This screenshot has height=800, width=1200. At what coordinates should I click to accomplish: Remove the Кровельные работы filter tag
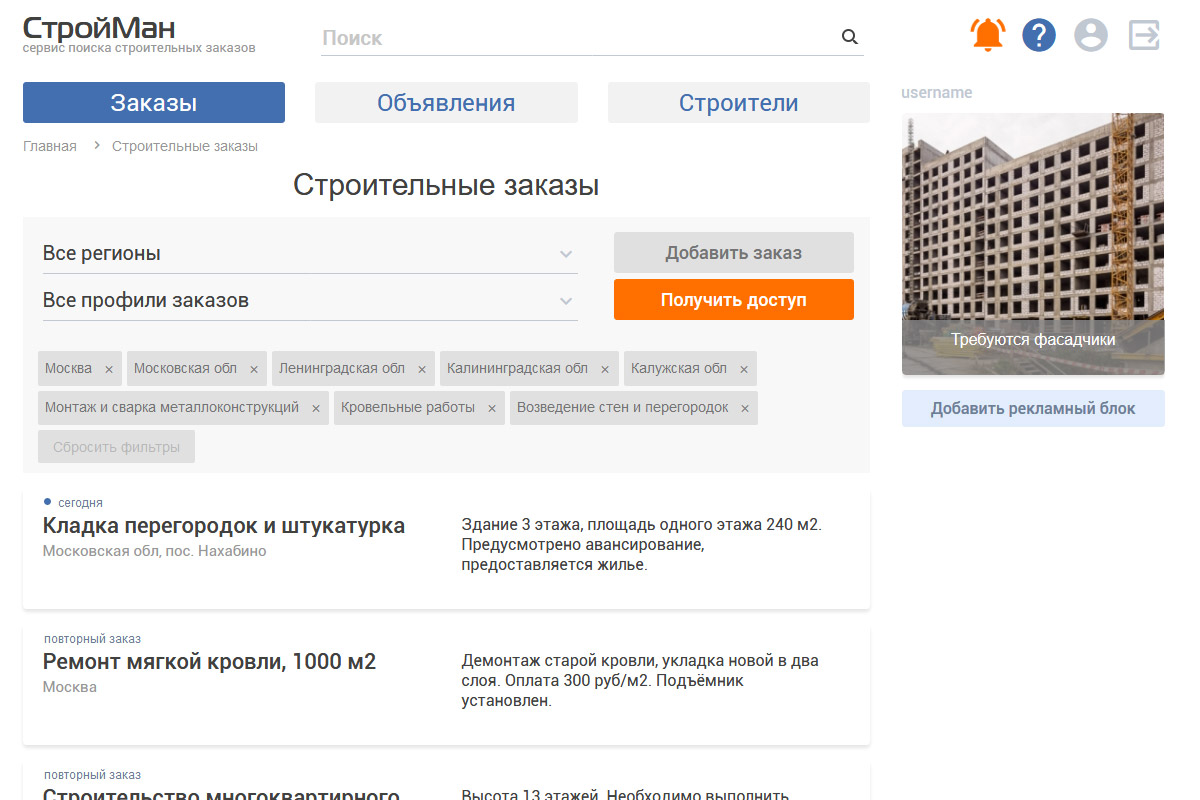point(492,409)
